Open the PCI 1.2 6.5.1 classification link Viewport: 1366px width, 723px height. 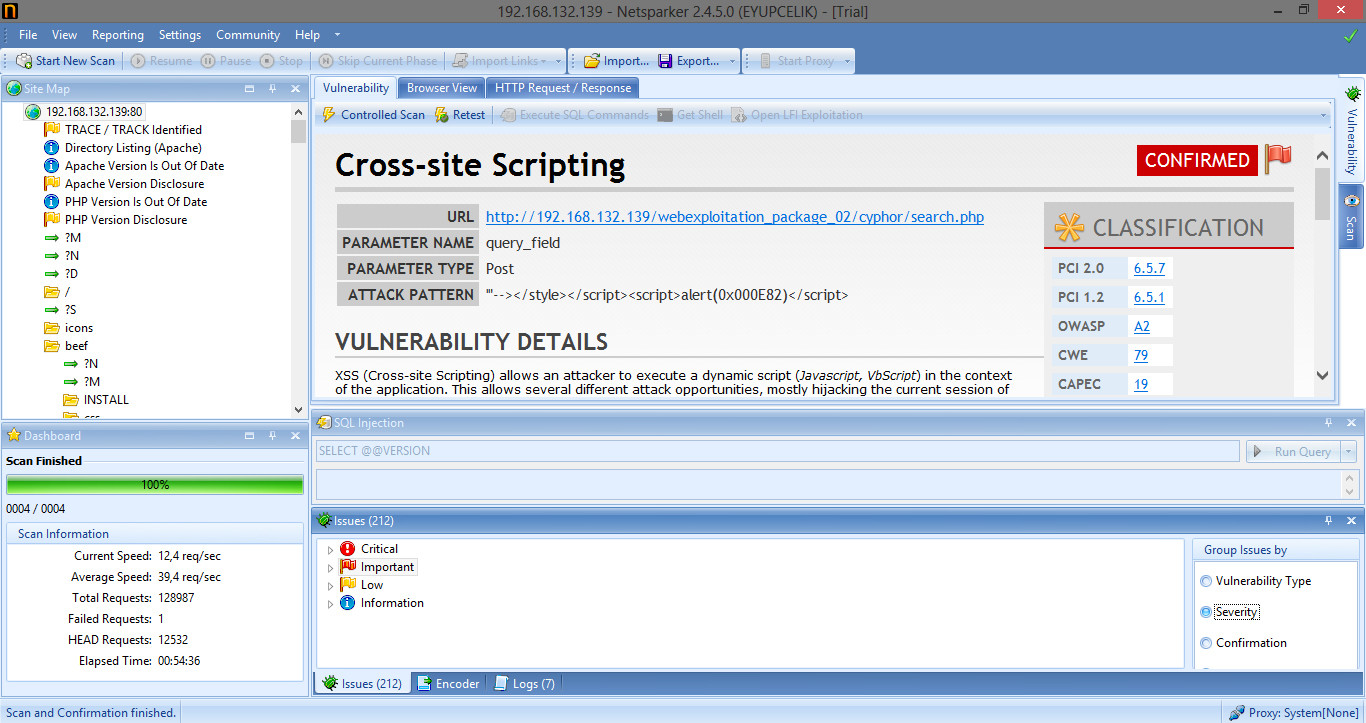(x=1149, y=297)
